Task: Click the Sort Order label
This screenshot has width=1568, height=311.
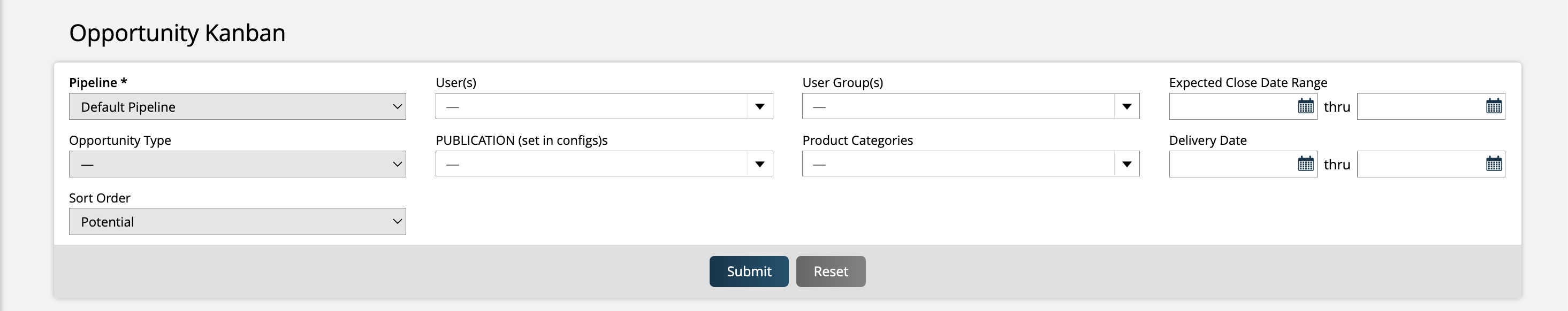Action: pos(100,198)
